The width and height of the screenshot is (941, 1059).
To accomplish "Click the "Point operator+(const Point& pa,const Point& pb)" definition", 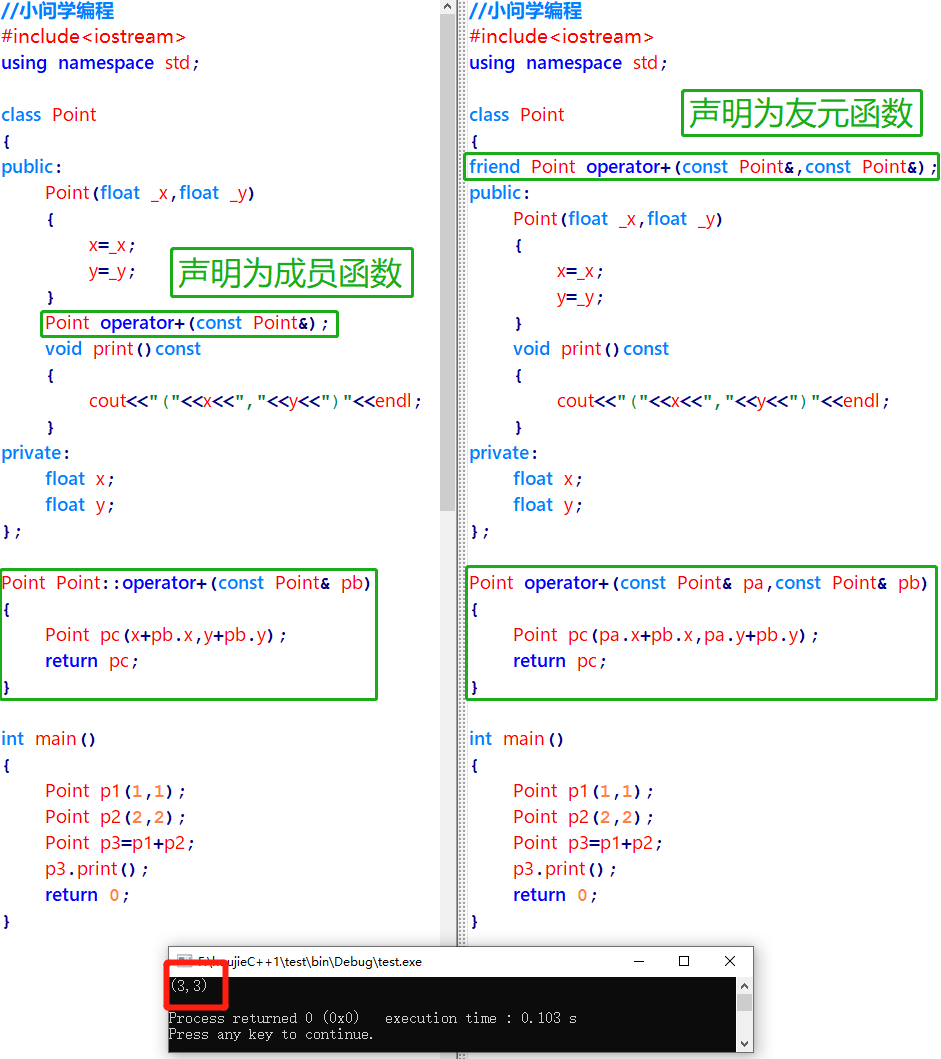I will tap(698, 583).
